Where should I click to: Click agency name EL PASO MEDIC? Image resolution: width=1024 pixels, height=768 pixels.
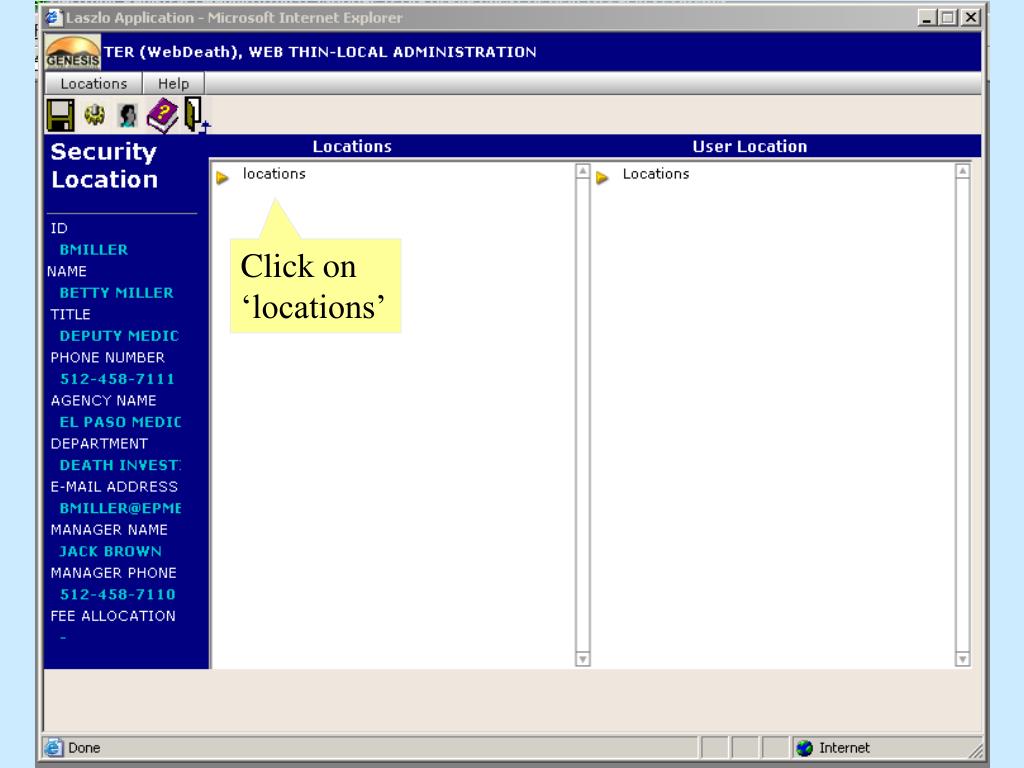tap(120, 422)
